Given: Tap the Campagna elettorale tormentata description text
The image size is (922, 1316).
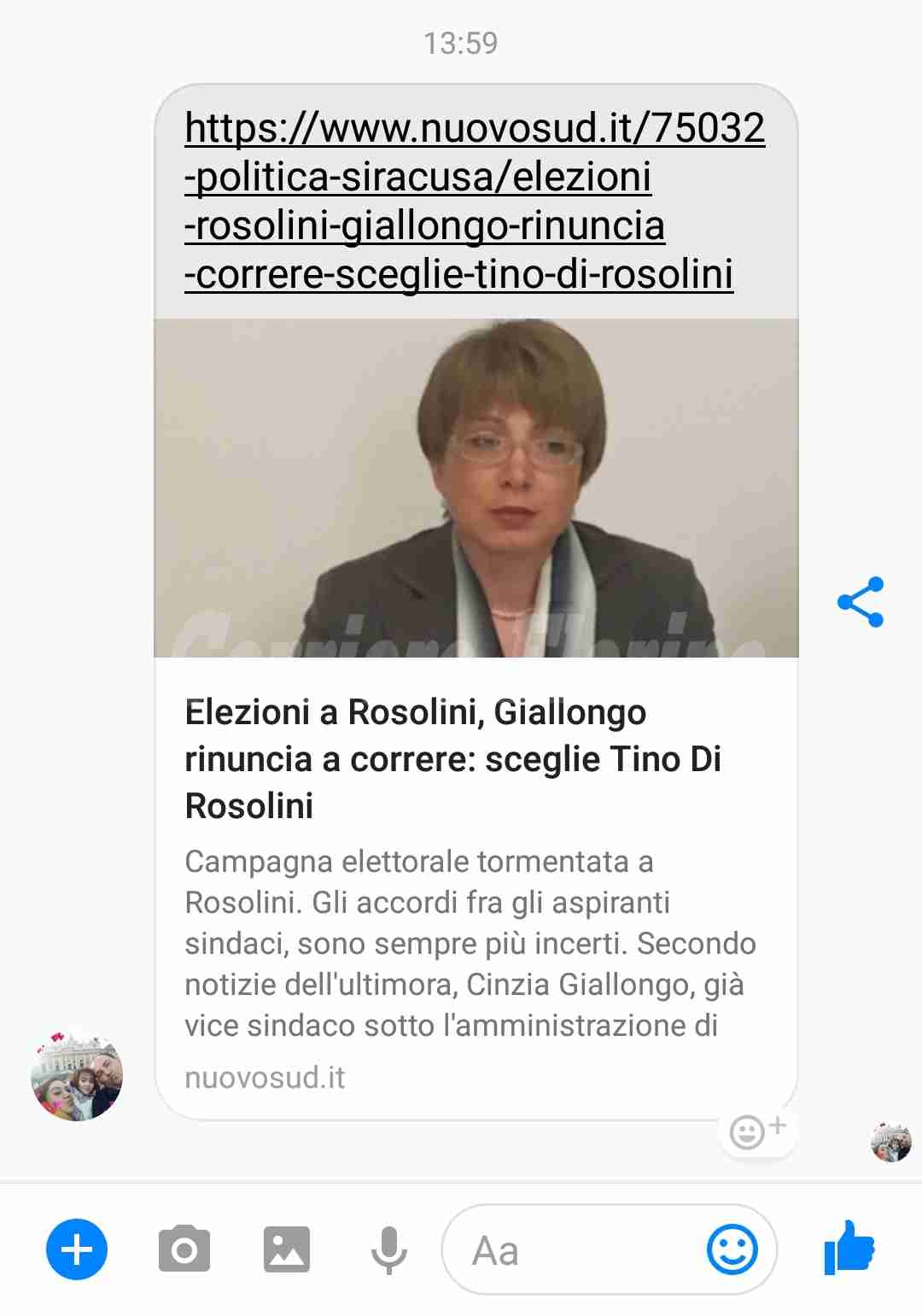Looking at the screenshot, I should pos(470,943).
